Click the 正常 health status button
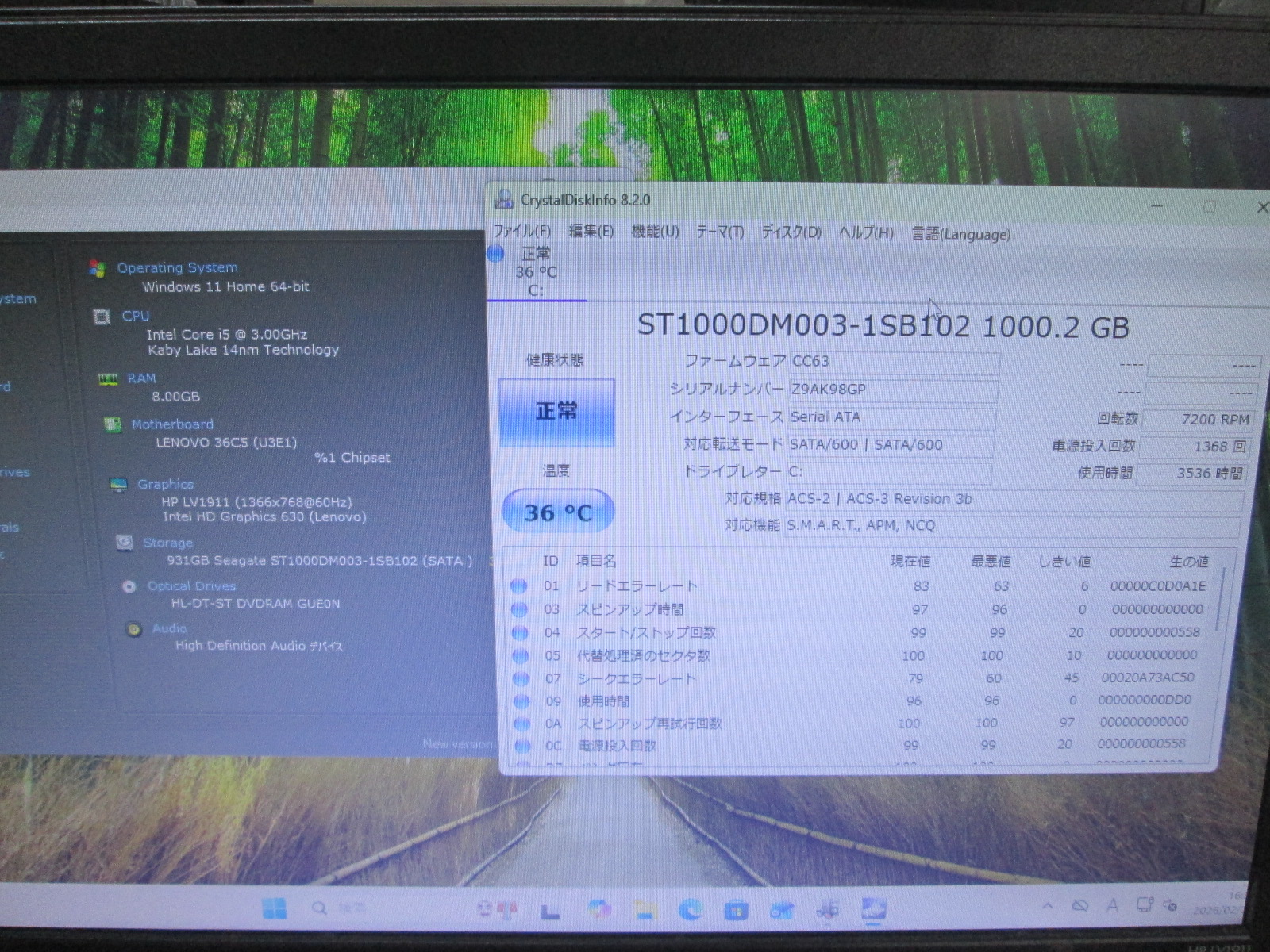The height and width of the screenshot is (952, 1270). click(x=556, y=412)
